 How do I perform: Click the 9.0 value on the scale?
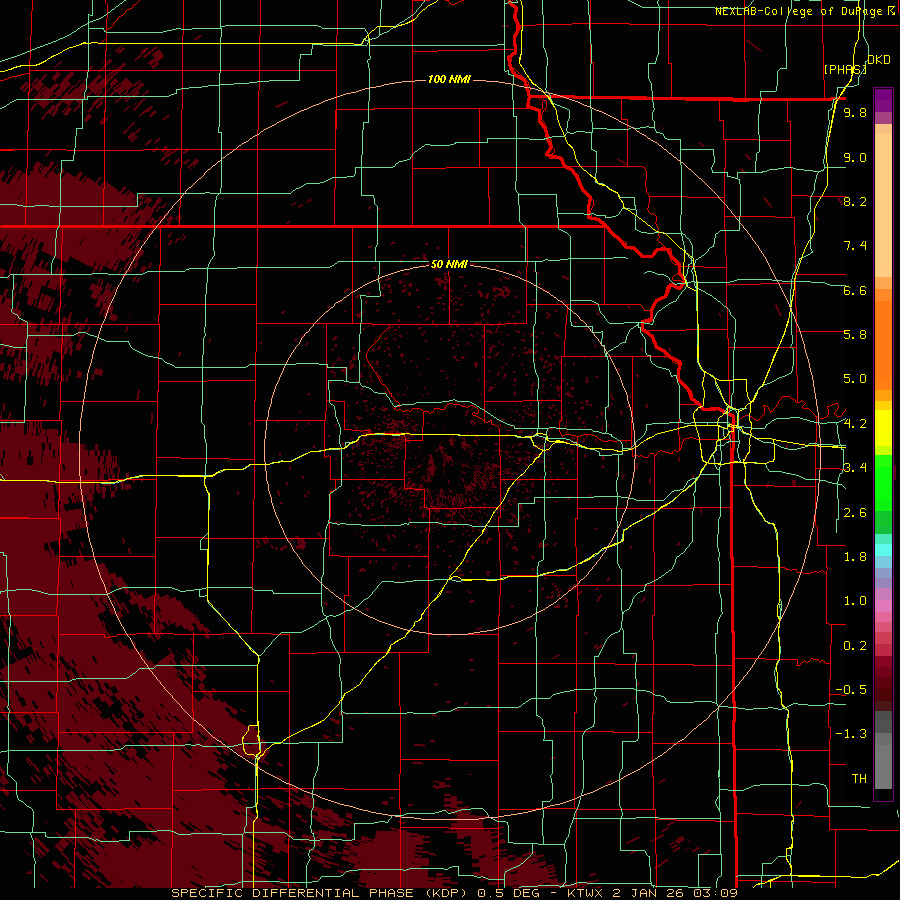click(x=855, y=157)
